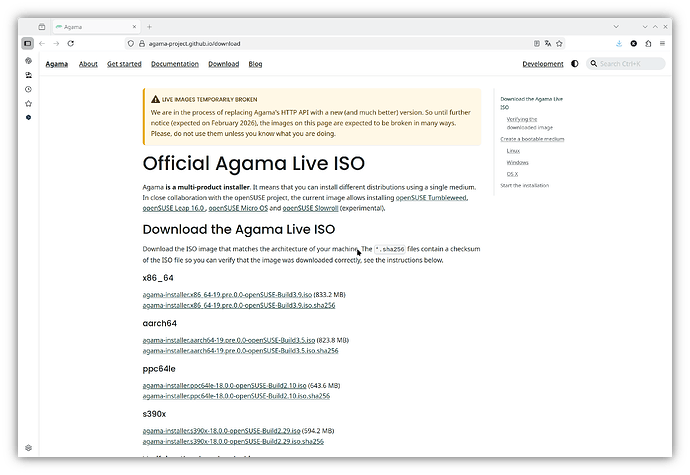Open history from the sidebar clock icon
Image resolution: width=690 pixels, height=475 pixels.
click(x=28, y=89)
